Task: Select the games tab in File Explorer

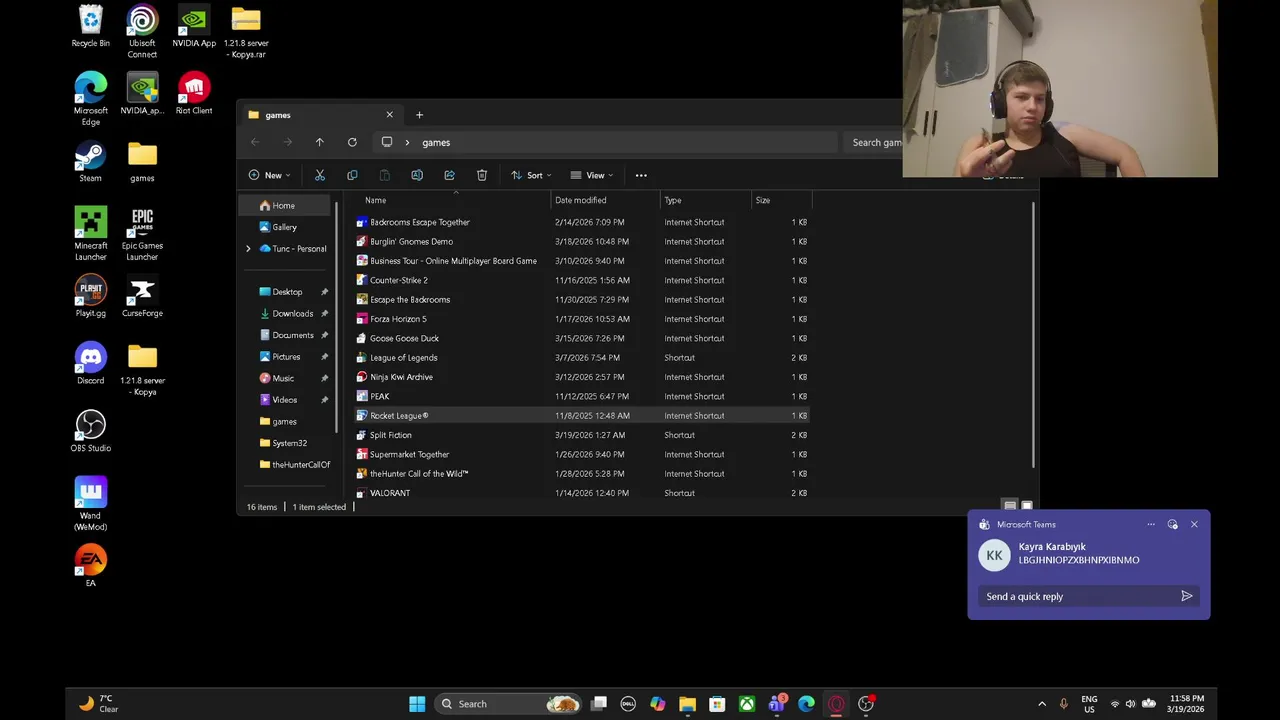Action: click(320, 115)
